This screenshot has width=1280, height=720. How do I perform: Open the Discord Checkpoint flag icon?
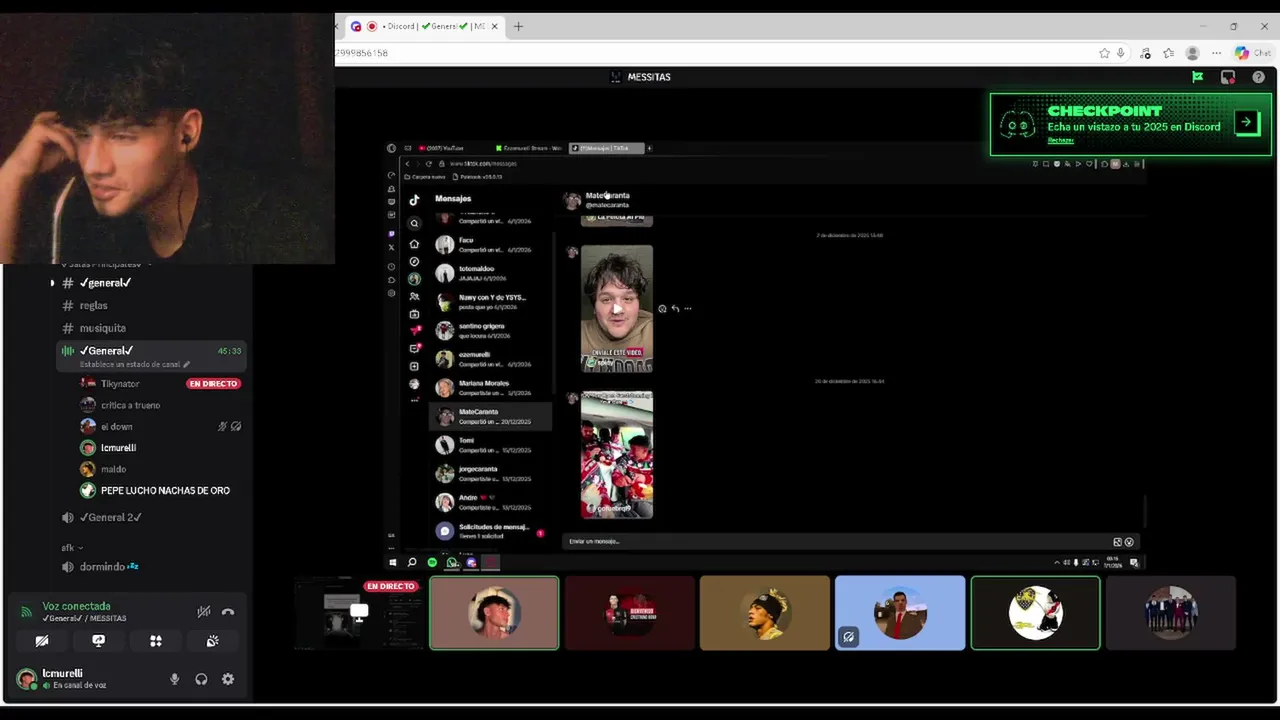[1197, 77]
